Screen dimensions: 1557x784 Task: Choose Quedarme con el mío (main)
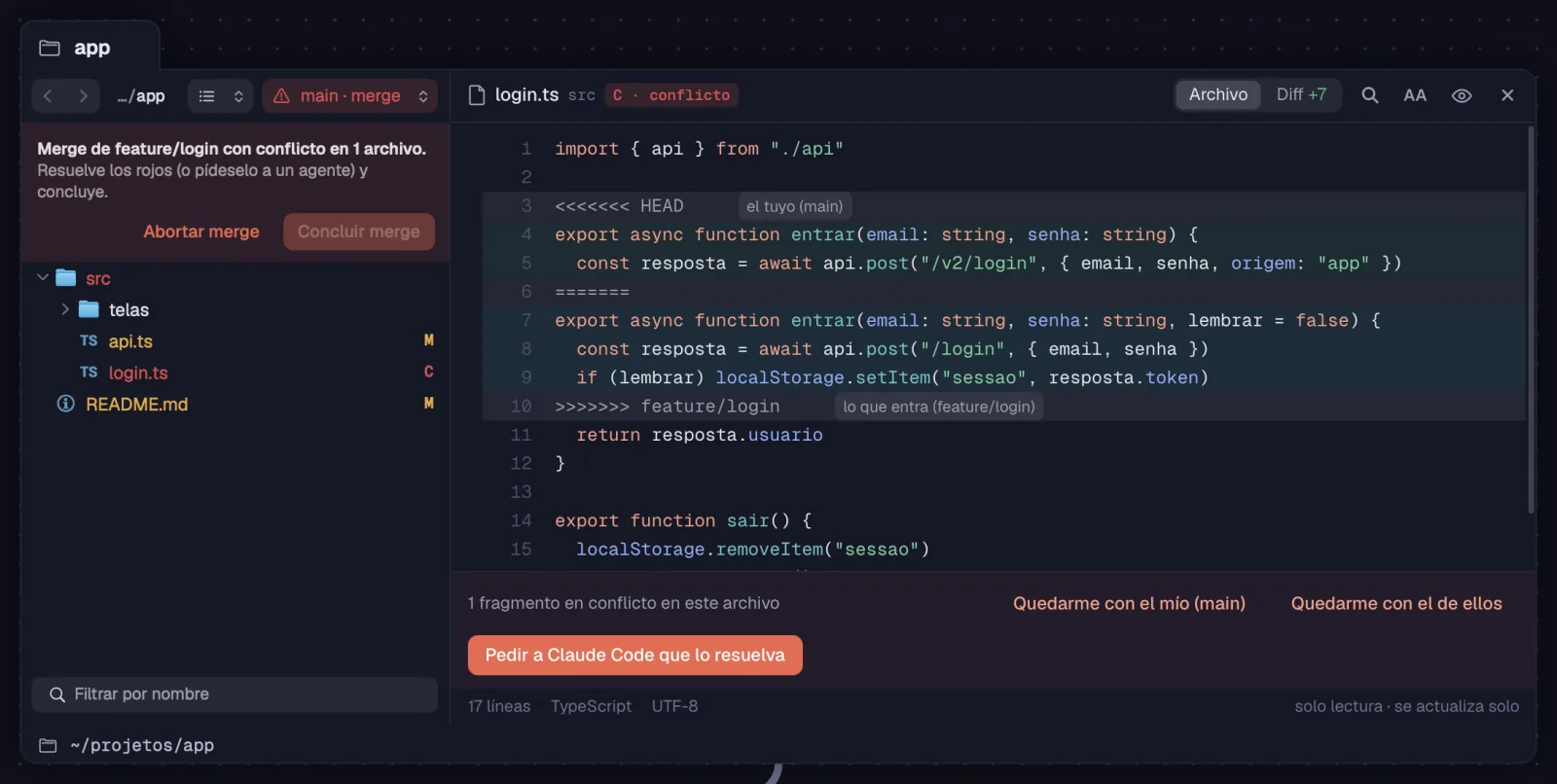1129,603
